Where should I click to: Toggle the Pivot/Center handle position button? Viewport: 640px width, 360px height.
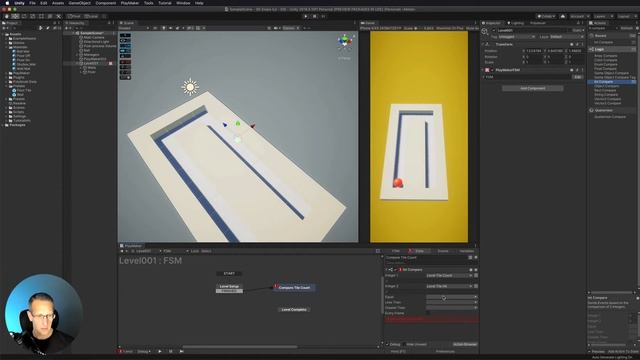point(75,16)
